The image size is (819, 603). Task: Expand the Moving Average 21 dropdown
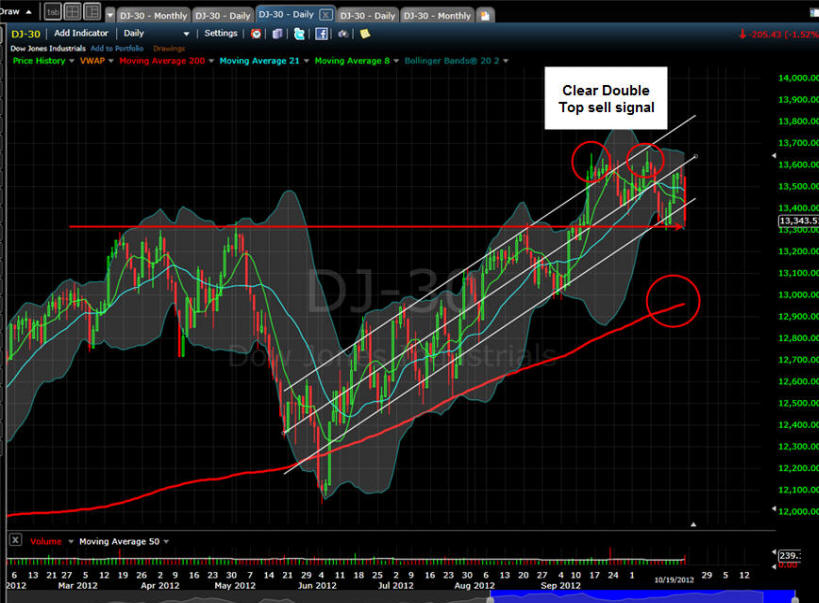point(306,61)
